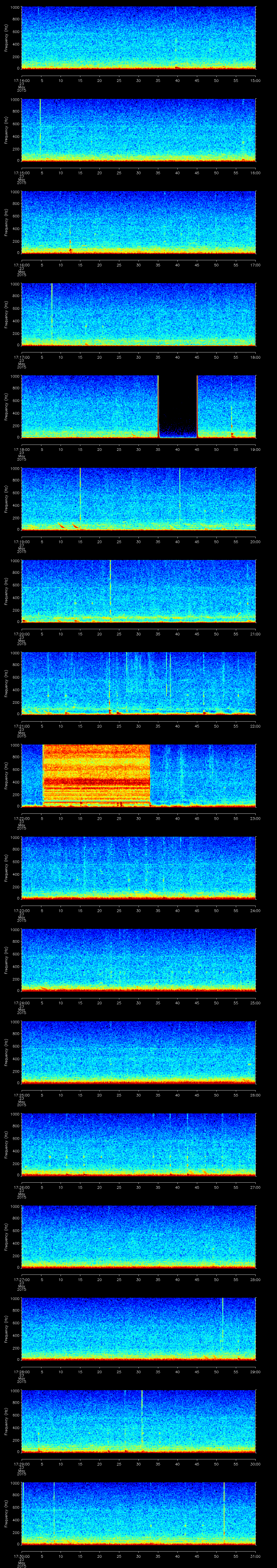Click the "23:00" end label of 17:22 panel

tap(255, 818)
